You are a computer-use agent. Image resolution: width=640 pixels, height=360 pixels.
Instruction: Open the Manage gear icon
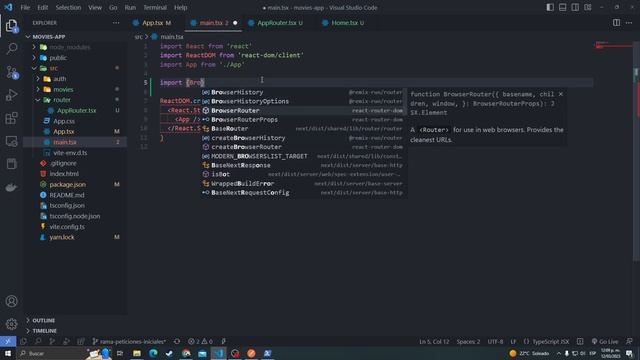pos(11,324)
